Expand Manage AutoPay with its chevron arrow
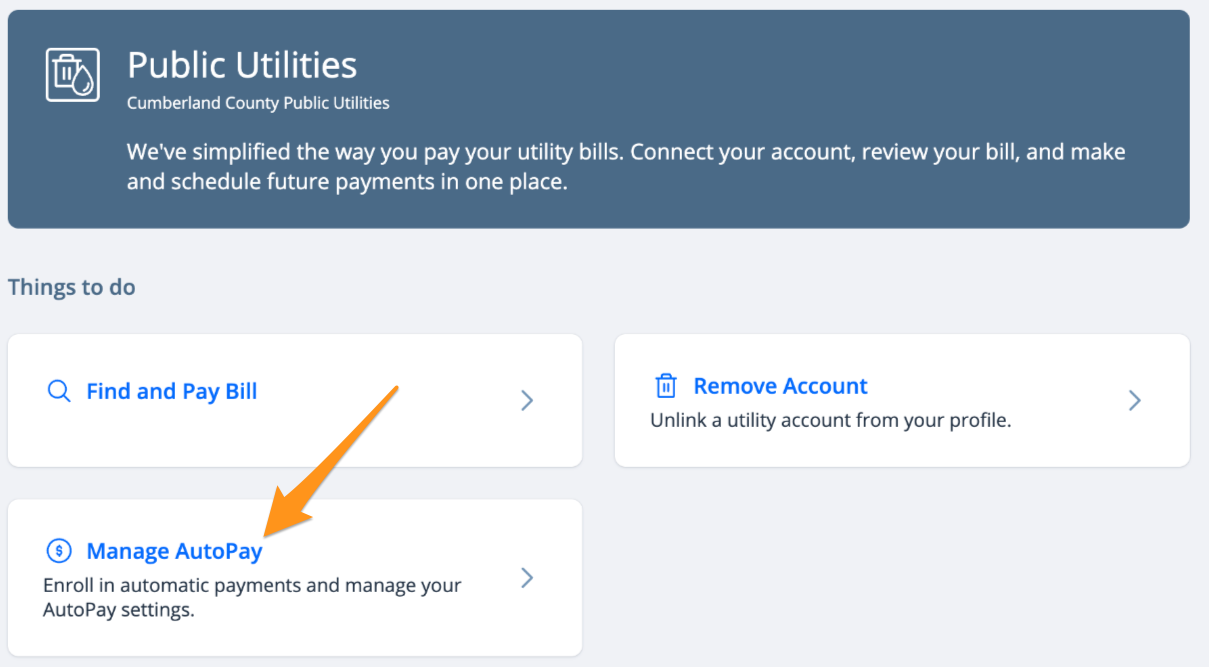Viewport: 1209px width, 667px height. click(527, 577)
